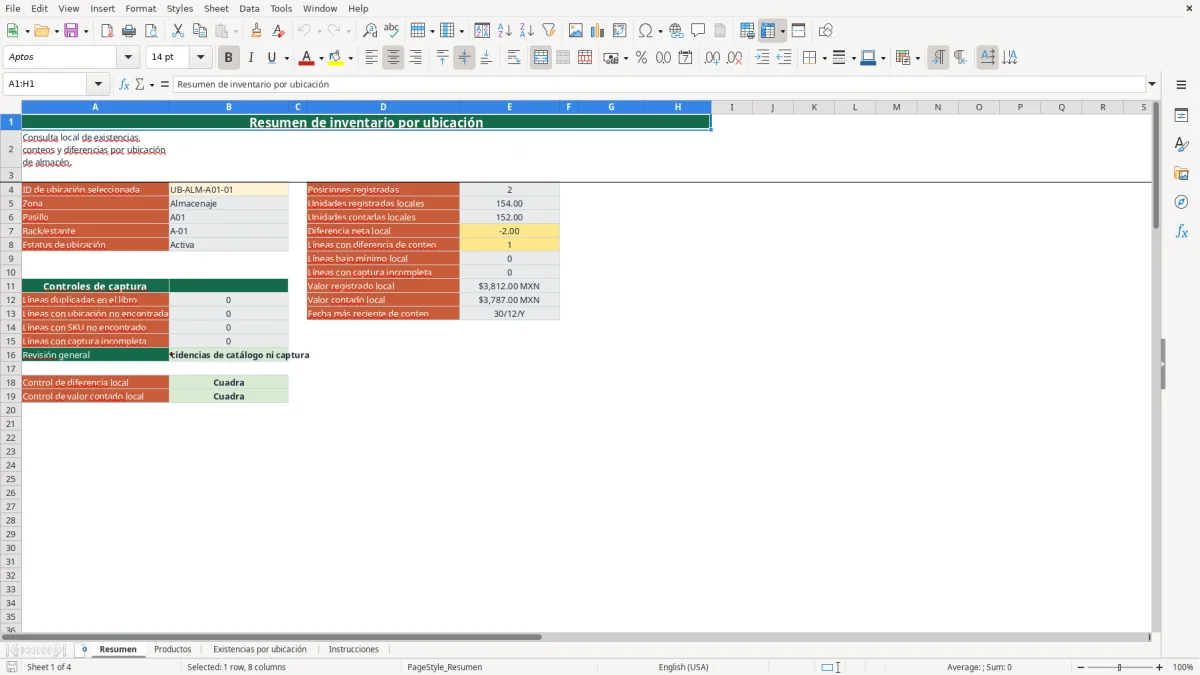Insert an image

(576, 30)
